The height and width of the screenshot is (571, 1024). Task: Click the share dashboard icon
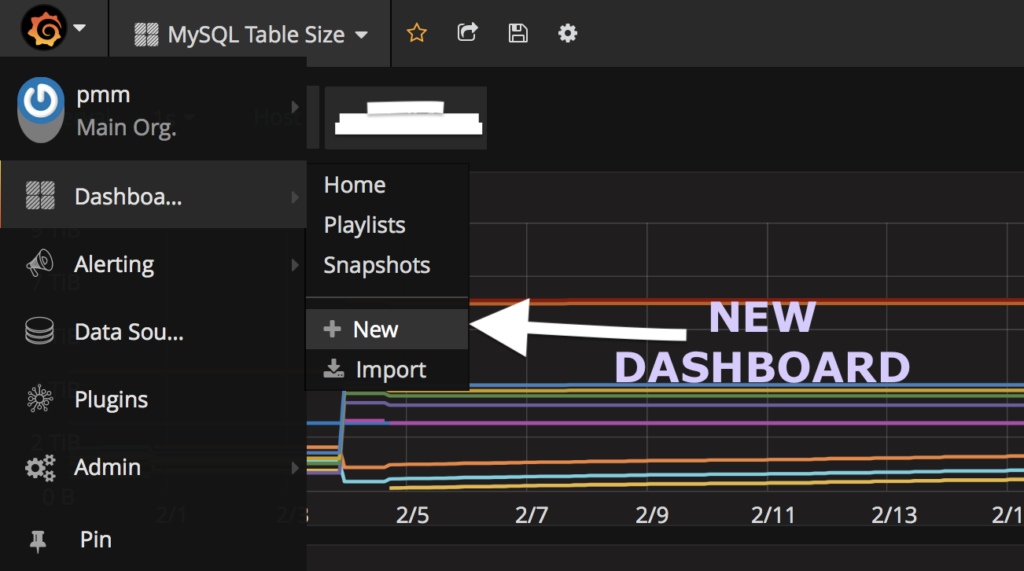[x=467, y=33]
